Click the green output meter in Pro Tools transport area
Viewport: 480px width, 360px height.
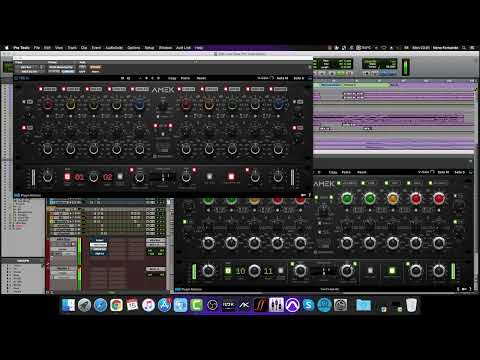tap(406, 67)
